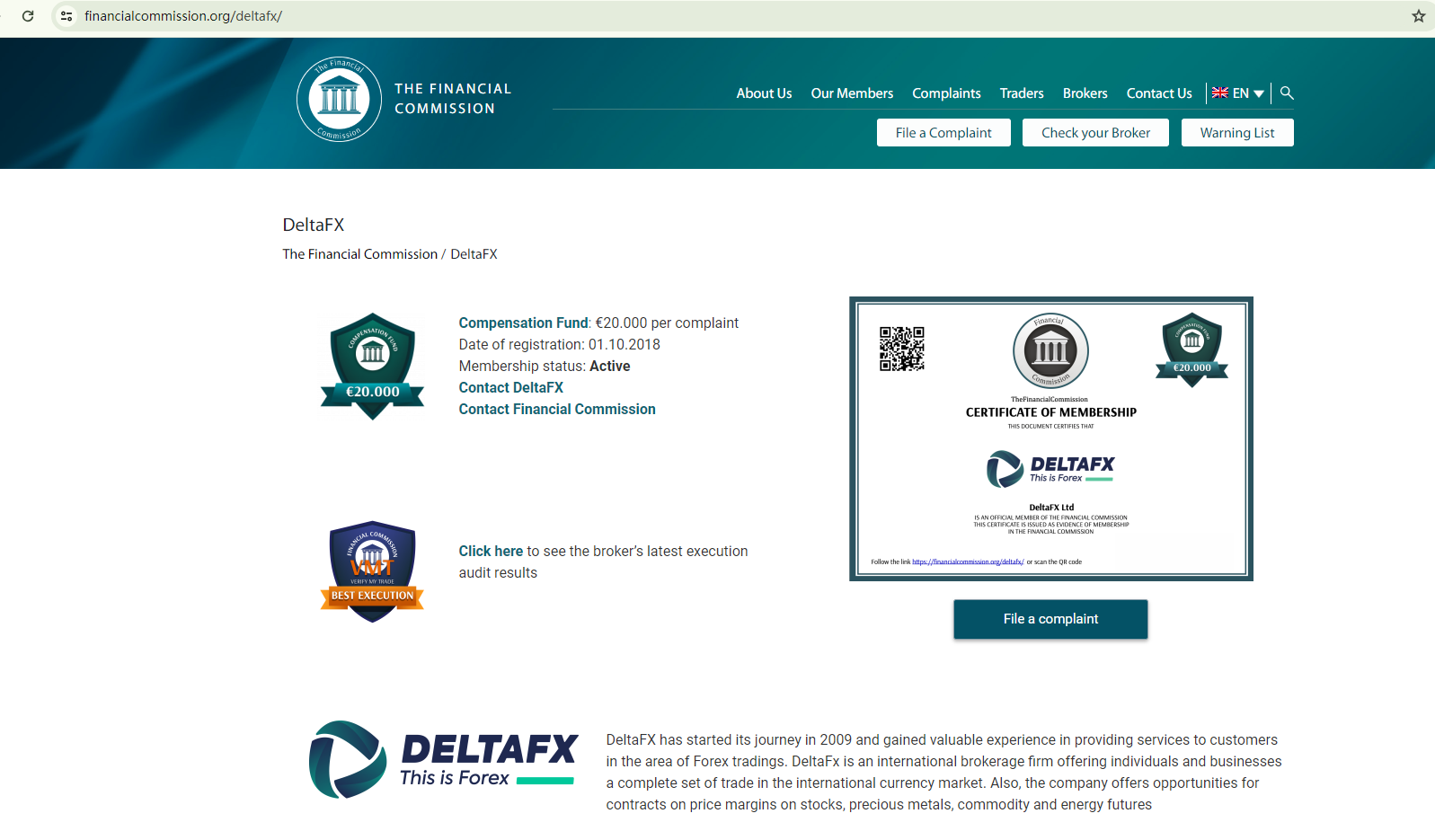Open the Warning List button

coord(1237,133)
